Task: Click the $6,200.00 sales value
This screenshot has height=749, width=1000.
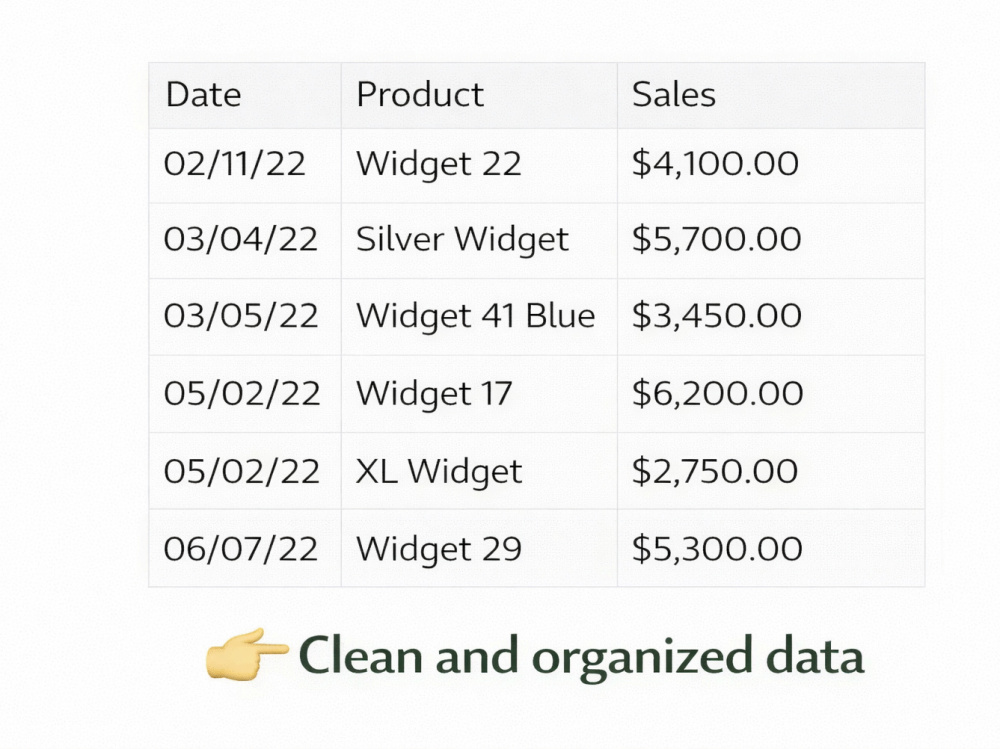Action: coord(717,393)
